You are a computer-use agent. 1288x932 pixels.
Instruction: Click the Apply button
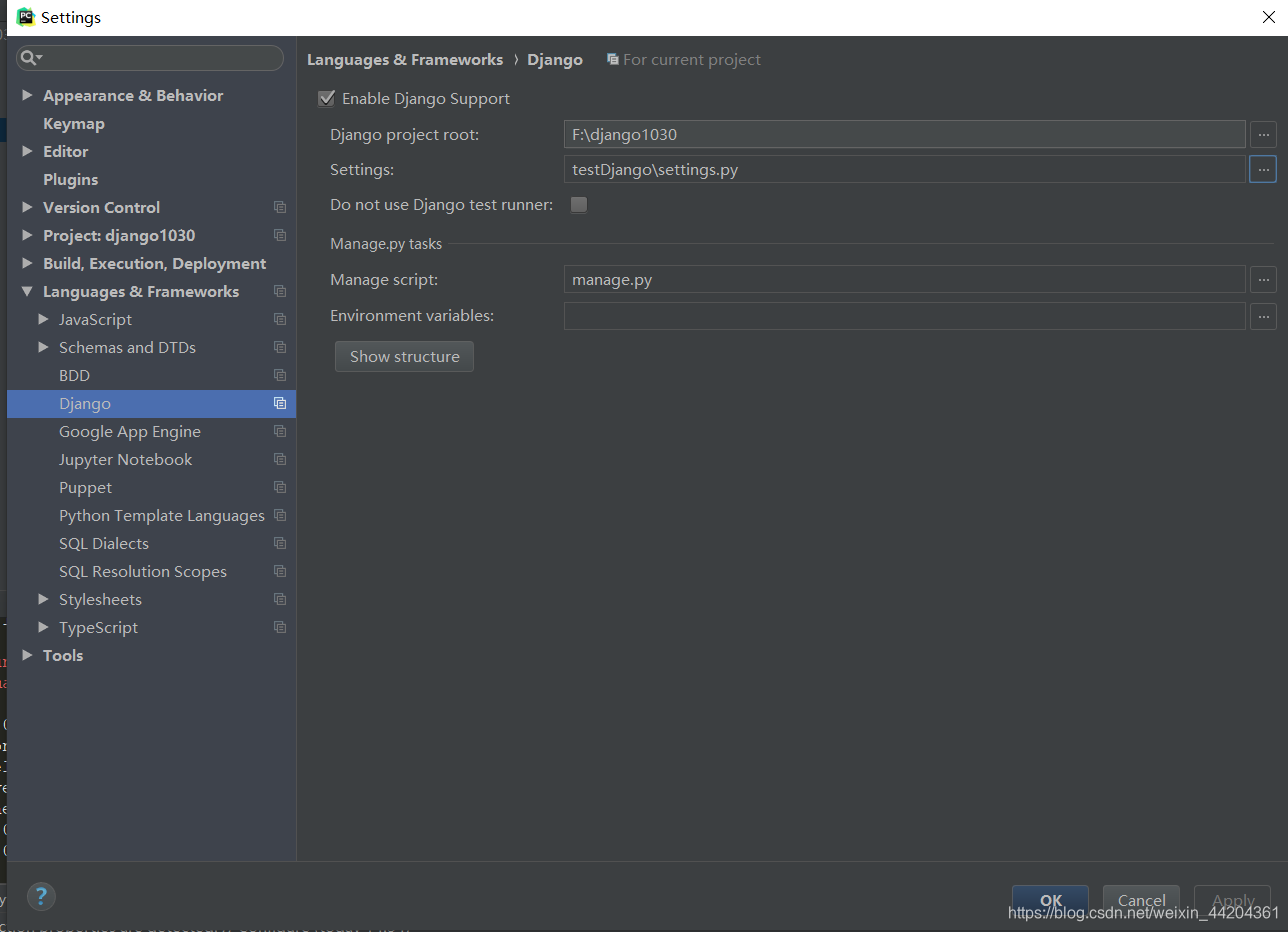pyautogui.click(x=1233, y=900)
